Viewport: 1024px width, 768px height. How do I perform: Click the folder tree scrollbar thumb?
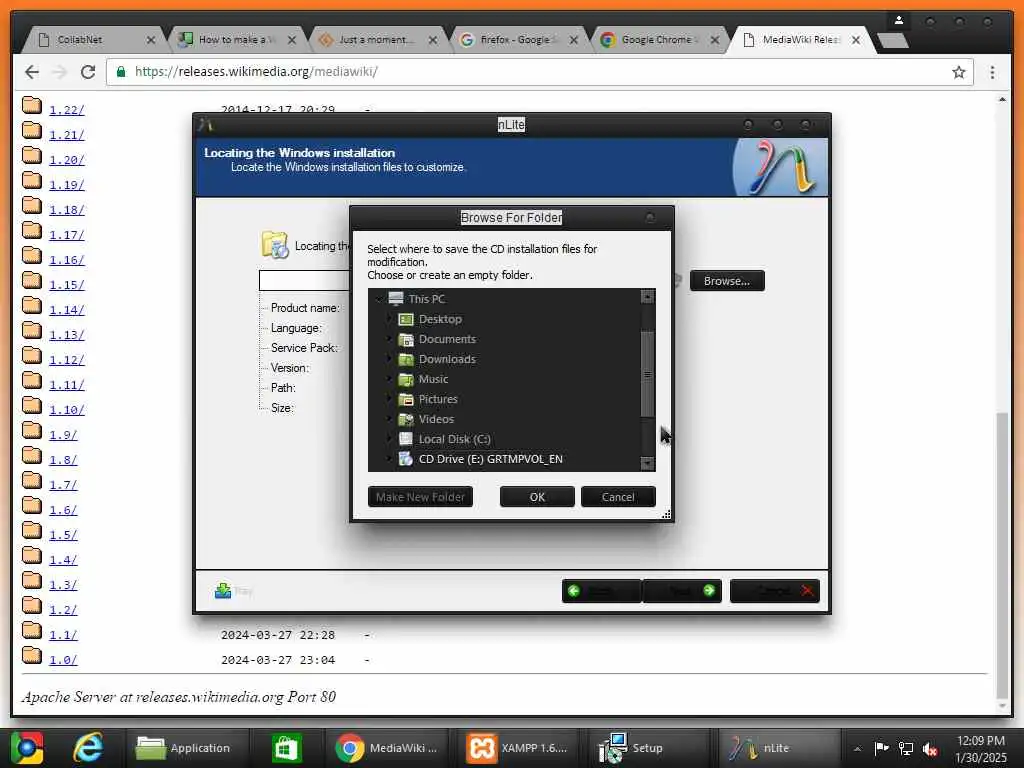(647, 374)
